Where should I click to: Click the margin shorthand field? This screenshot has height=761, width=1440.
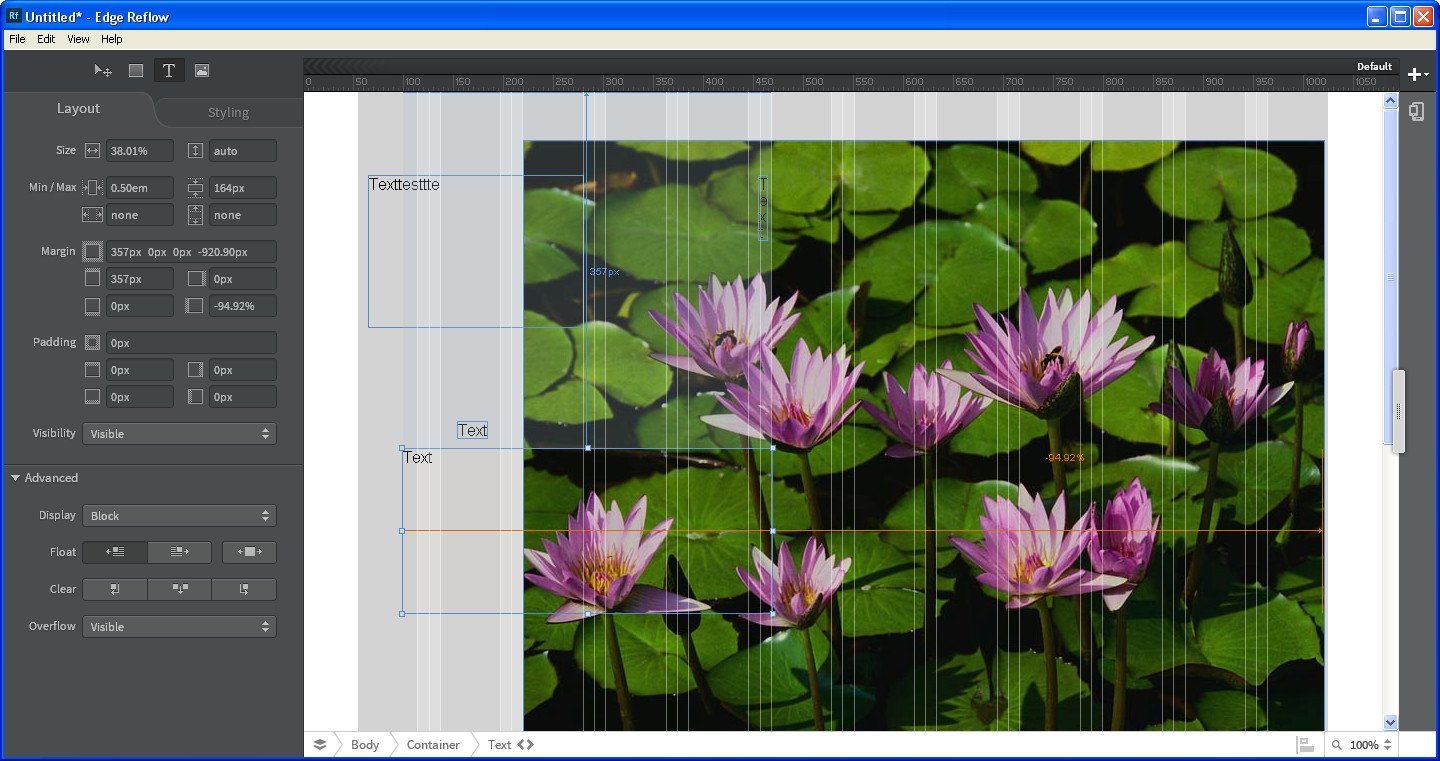click(191, 252)
